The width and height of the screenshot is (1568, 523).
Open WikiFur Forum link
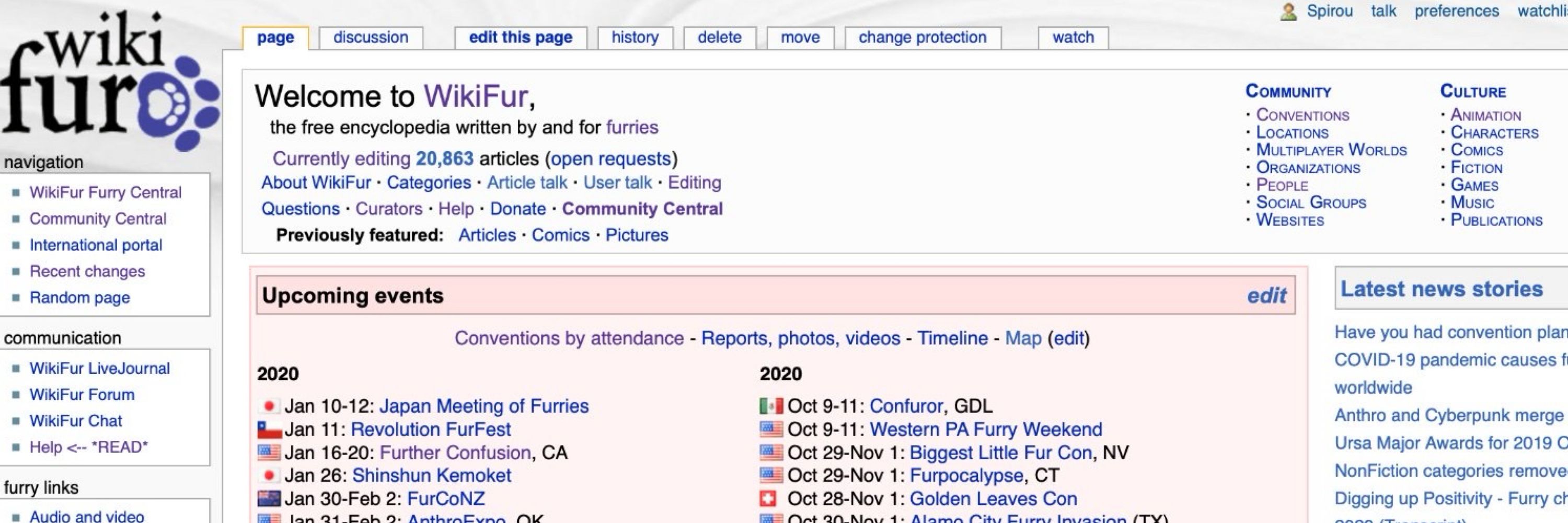tap(82, 394)
